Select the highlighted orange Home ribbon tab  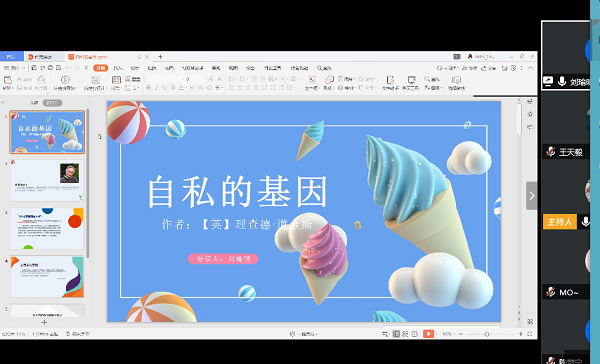[101, 68]
